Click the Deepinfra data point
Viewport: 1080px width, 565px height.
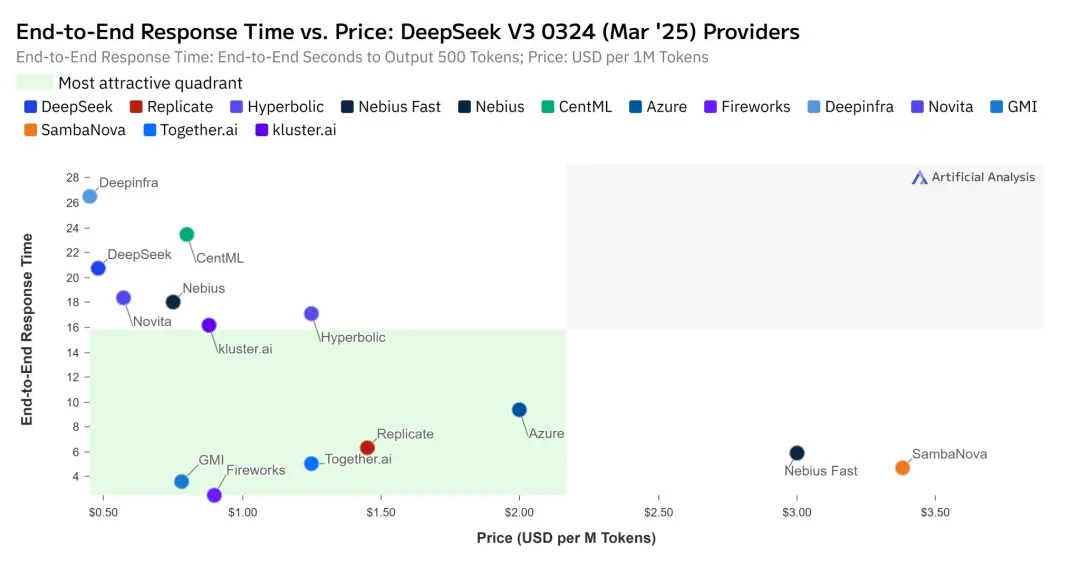(x=89, y=196)
